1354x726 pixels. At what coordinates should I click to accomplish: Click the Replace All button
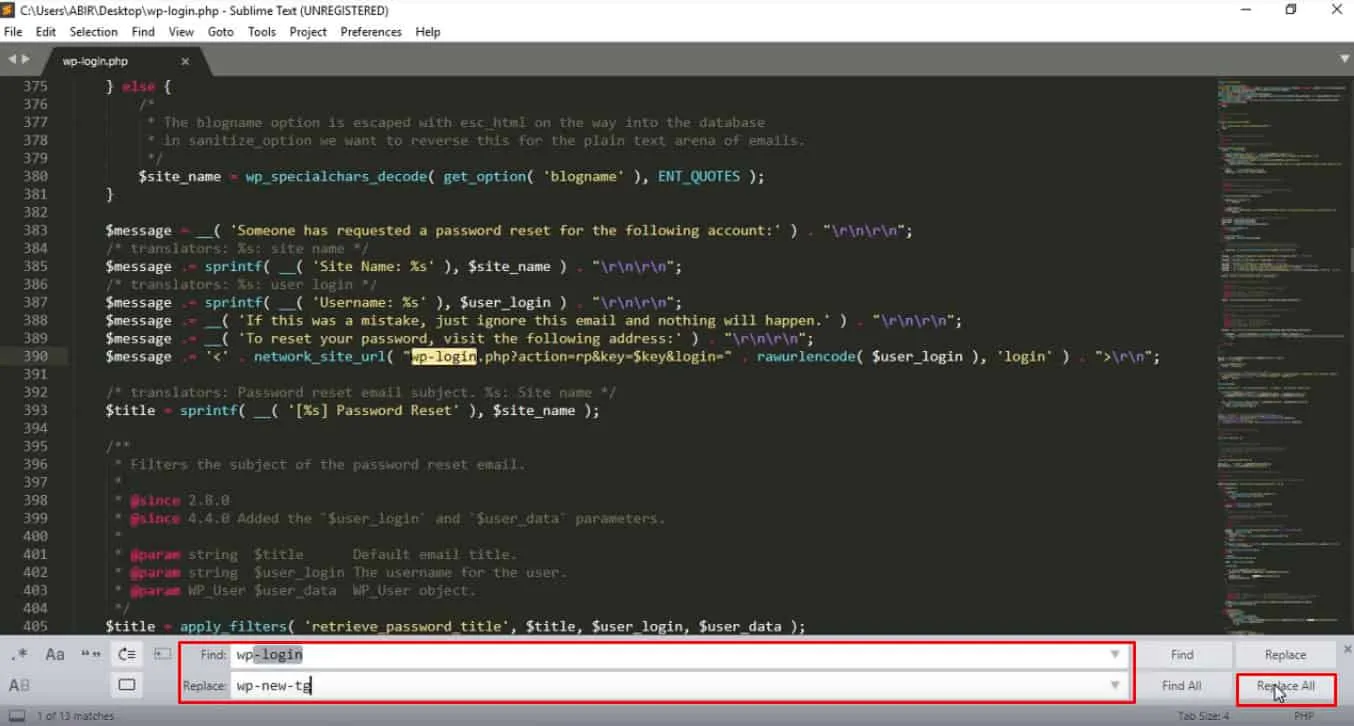click(1286, 686)
